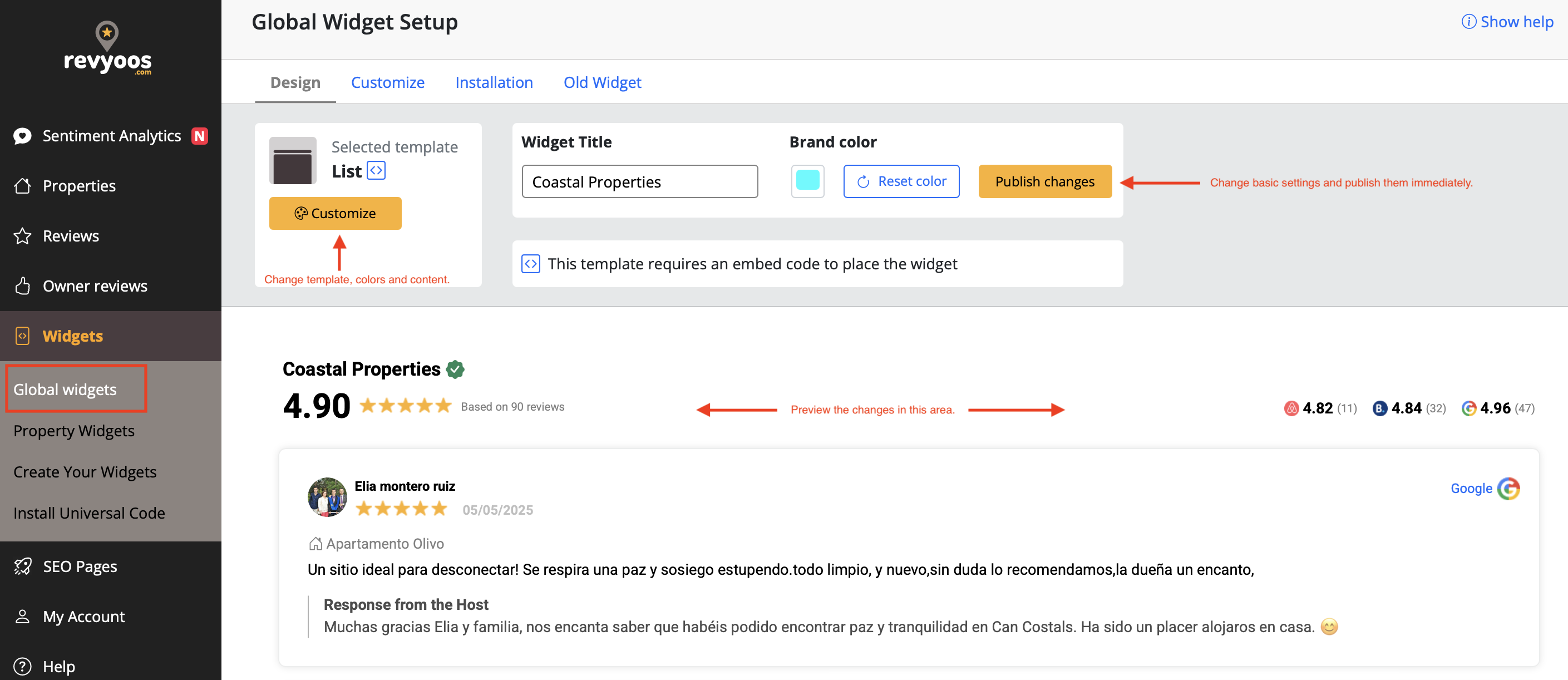
Task: Collapse the Widgets sidebar section
Action: (x=72, y=336)
